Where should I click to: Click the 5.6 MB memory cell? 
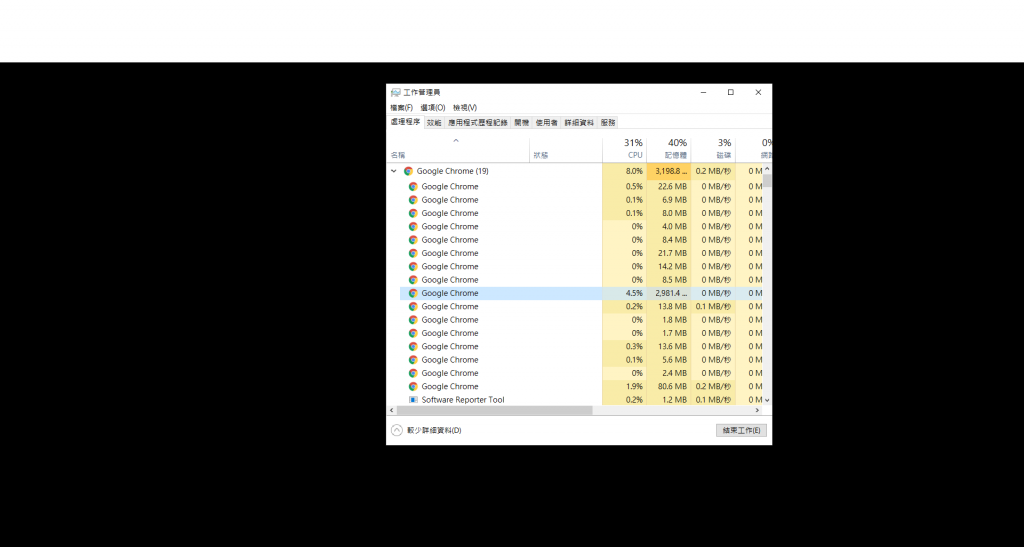pos(669,360)
